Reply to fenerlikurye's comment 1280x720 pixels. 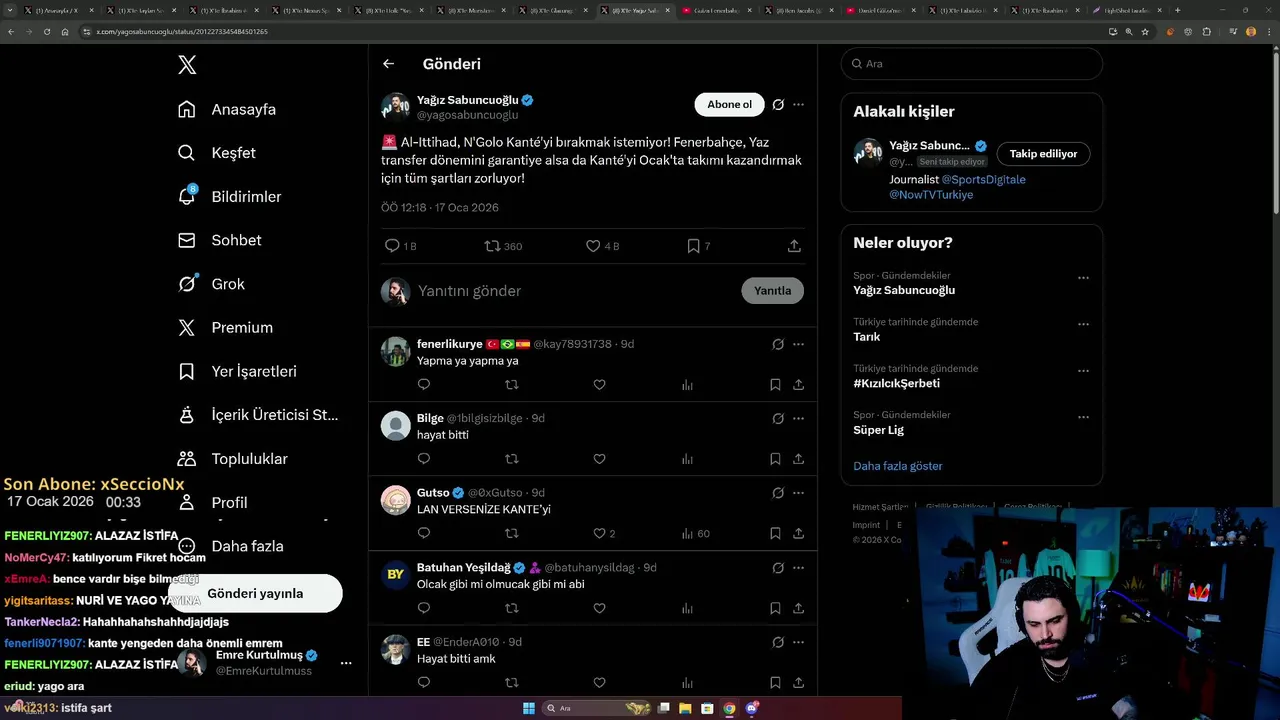coord(424,385)
